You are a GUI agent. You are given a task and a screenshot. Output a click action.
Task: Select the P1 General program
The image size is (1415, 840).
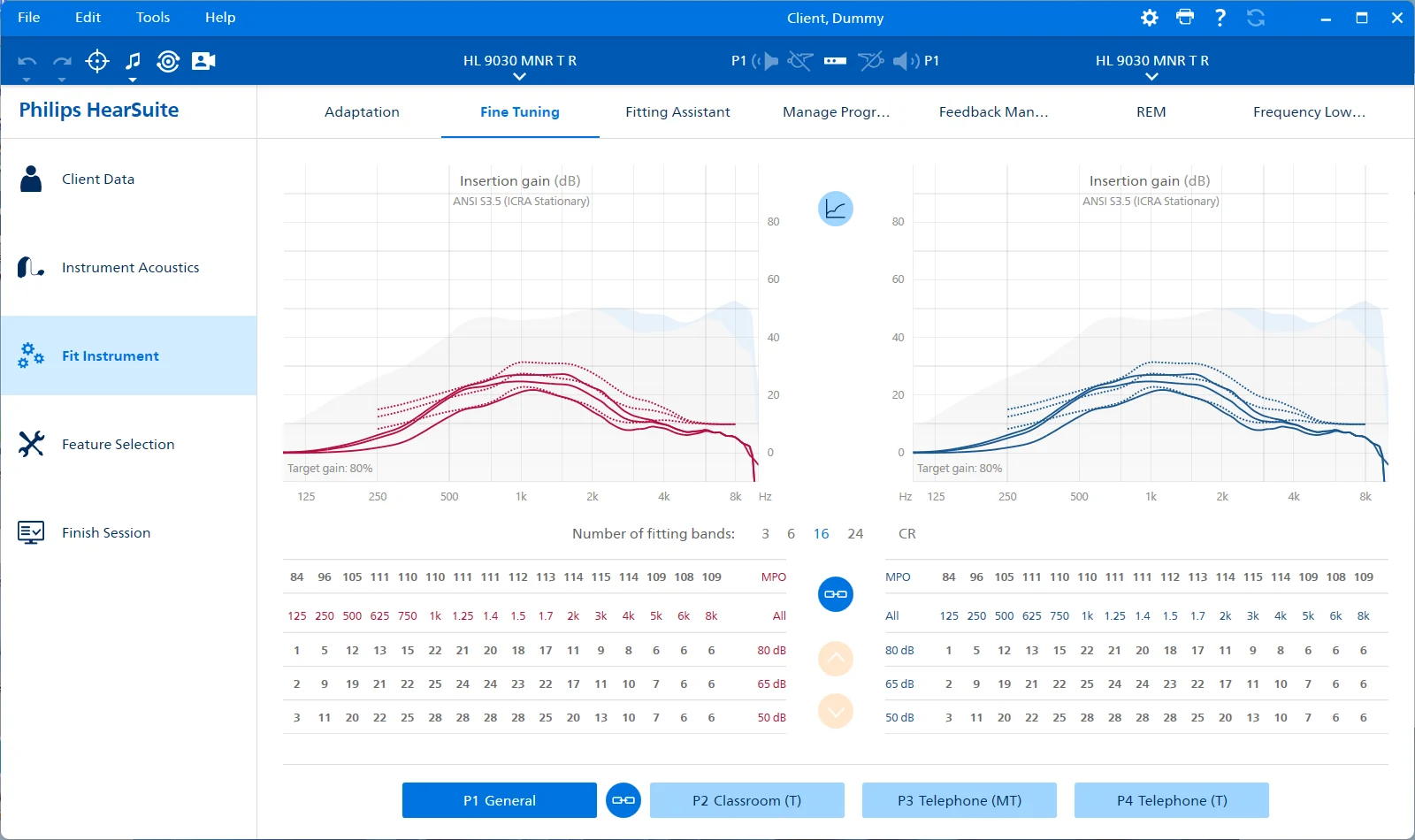coord(500,800)
